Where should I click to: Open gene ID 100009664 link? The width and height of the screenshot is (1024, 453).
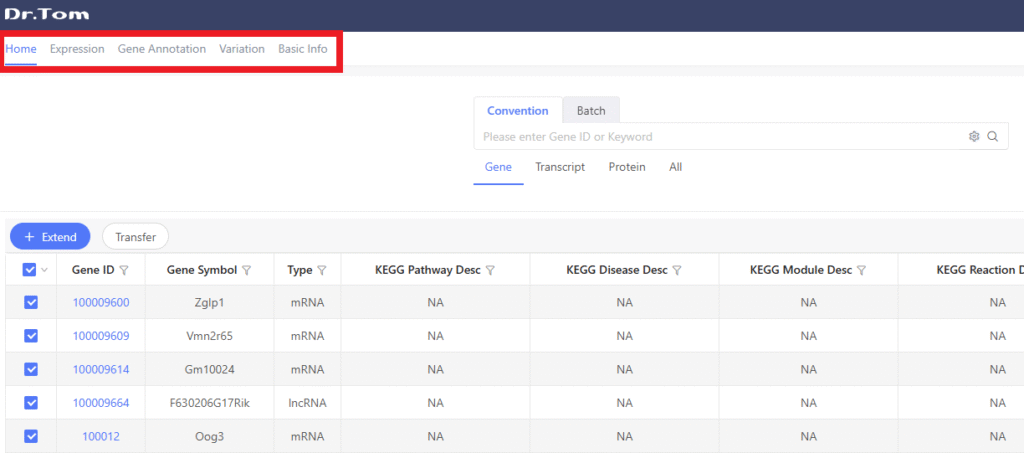[101, 403]
